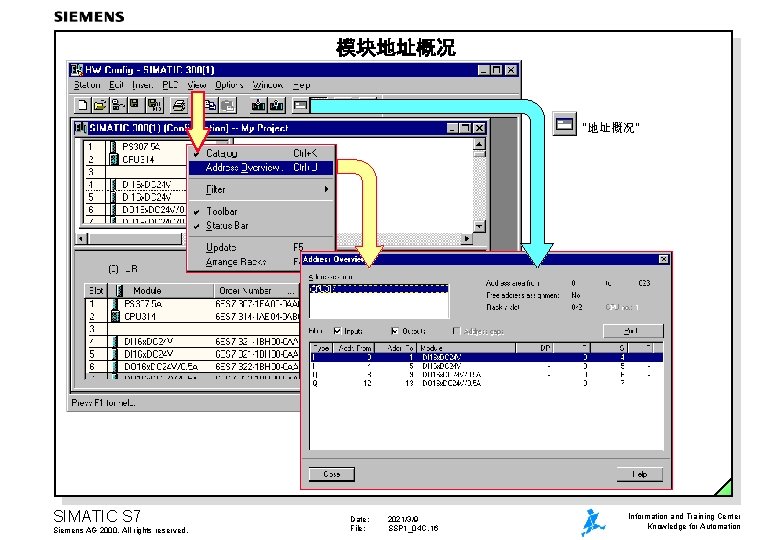This screenshot has height=540, width=780.
Task: Click the PS307 5A icon in lower module table
Action: (x=115, y=304)
